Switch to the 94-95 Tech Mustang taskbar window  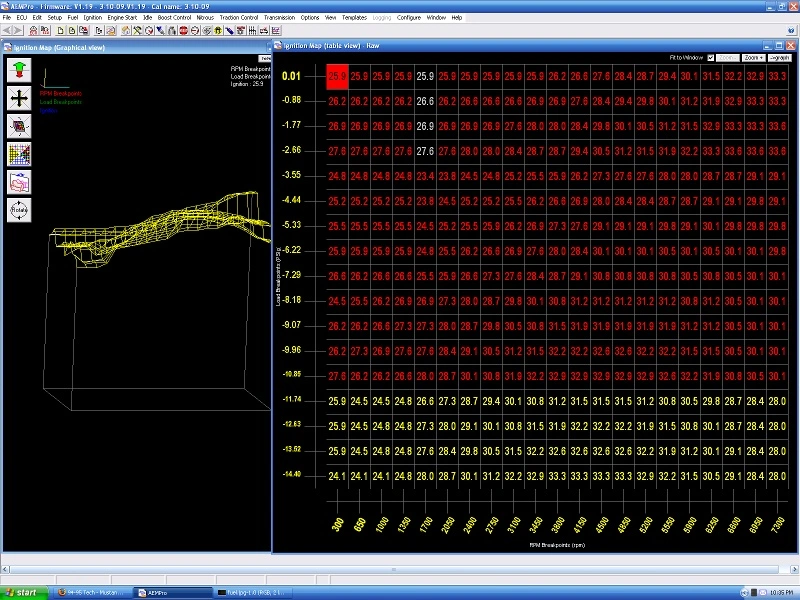pos(92,592)
